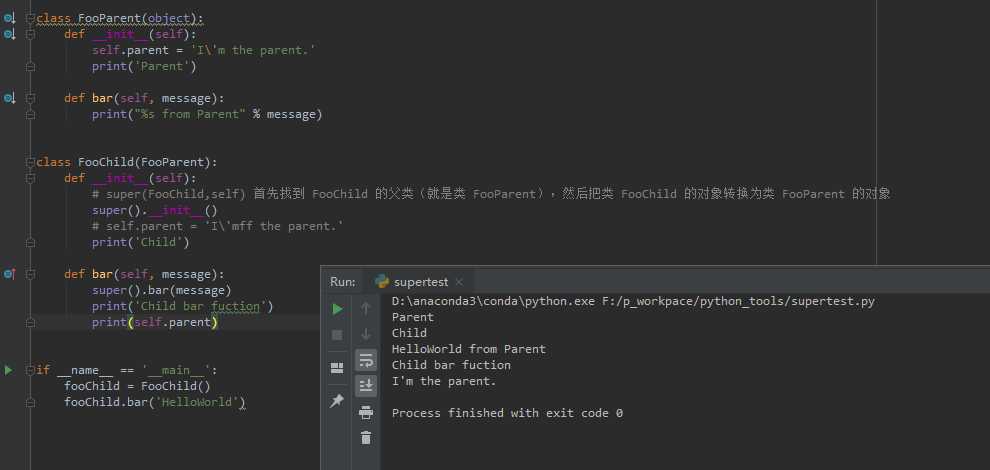Viewport: 990px width, 470px height.
Task: Click the restore layout icon in Run panel
Action: (337, 368)
